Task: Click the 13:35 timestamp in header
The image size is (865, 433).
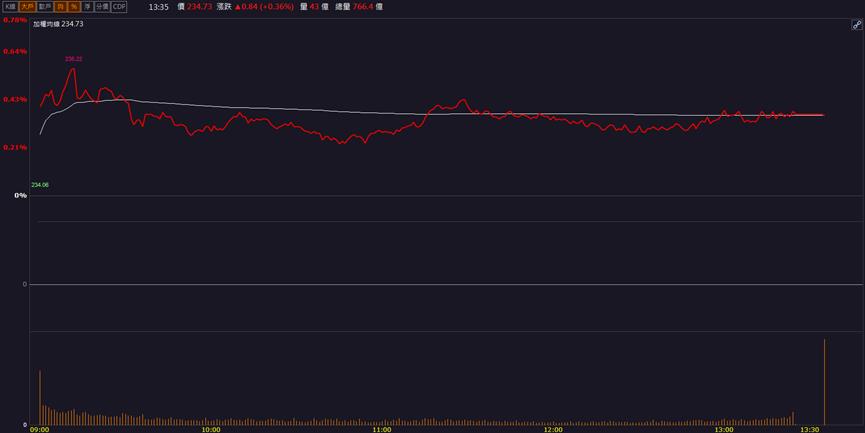Action: [159, 7]
